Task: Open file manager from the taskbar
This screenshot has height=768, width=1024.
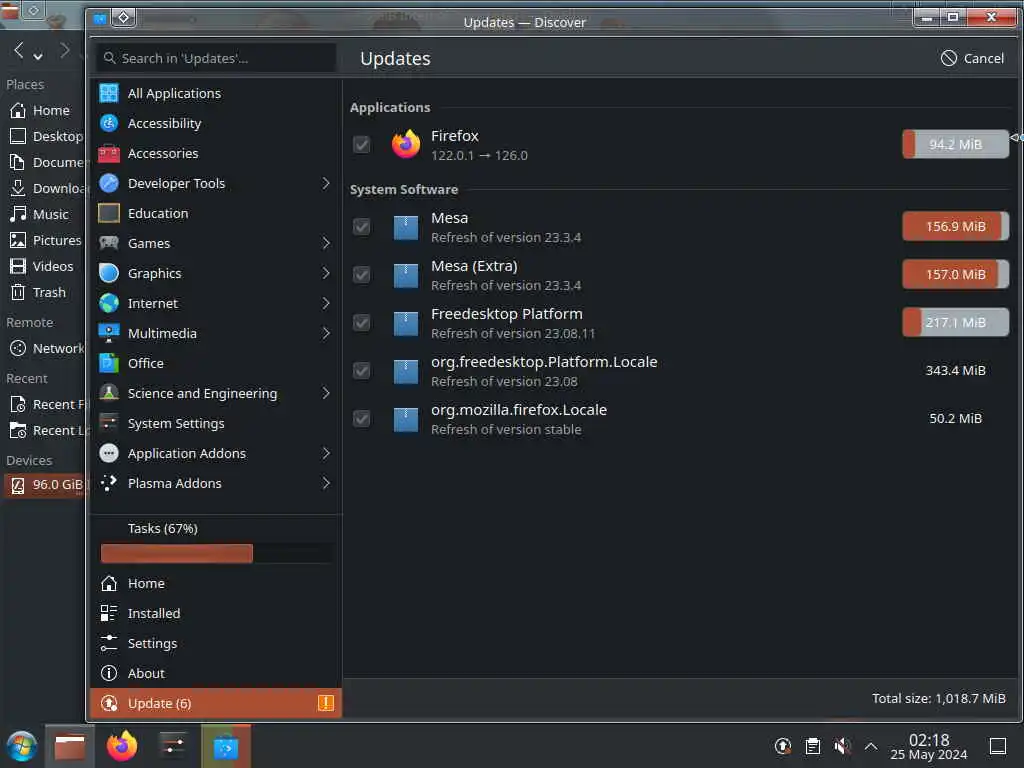Action: tap(70, 746)
